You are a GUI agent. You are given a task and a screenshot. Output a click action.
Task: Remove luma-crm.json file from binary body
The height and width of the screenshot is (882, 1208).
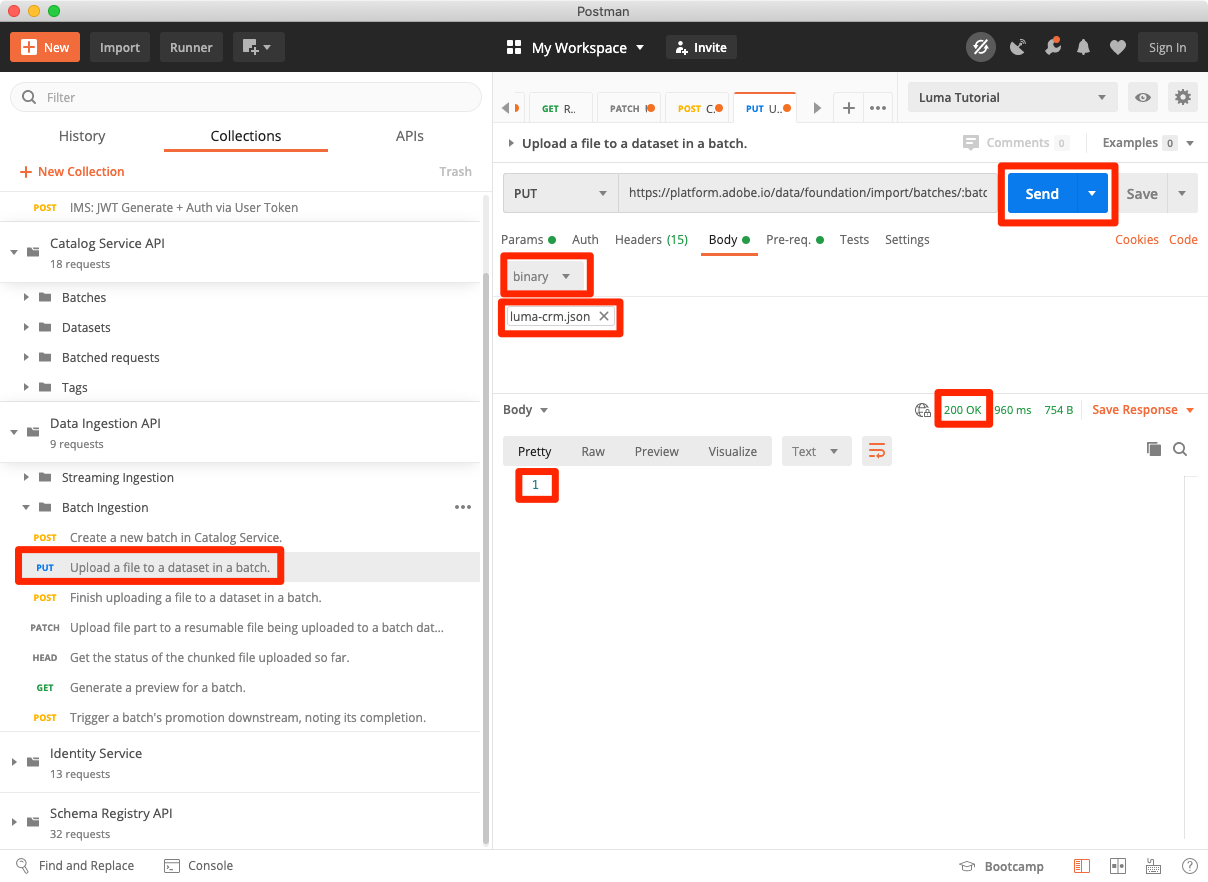tap(604, 315)
